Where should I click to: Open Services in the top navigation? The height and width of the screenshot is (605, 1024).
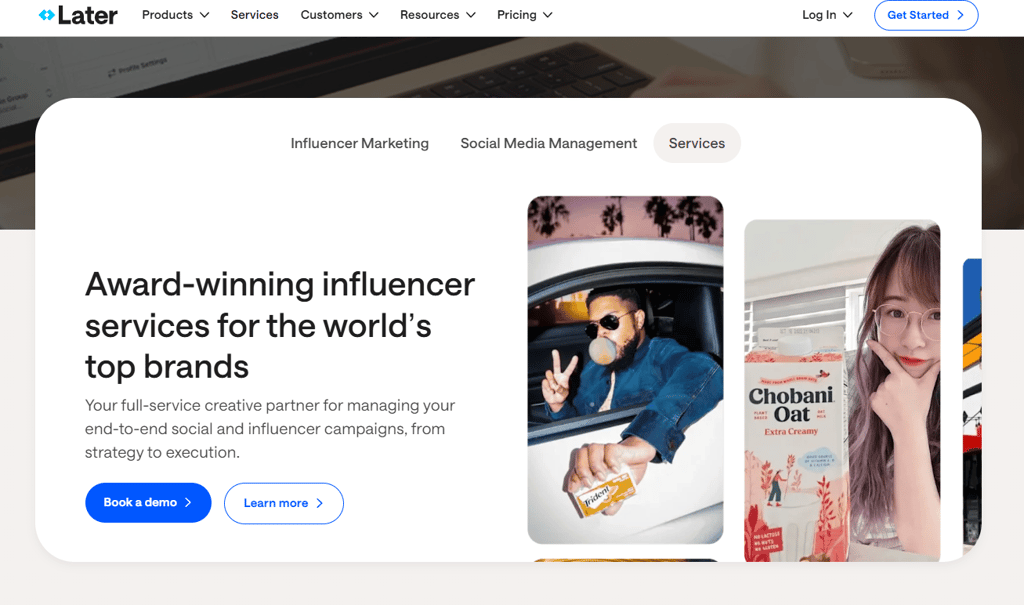254,14
